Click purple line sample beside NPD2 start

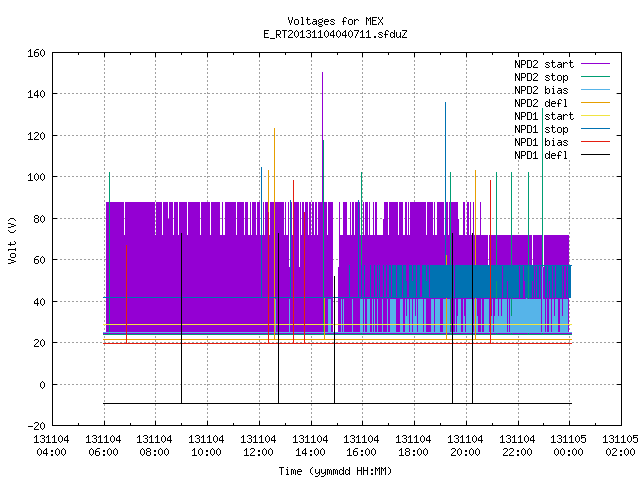595,64
